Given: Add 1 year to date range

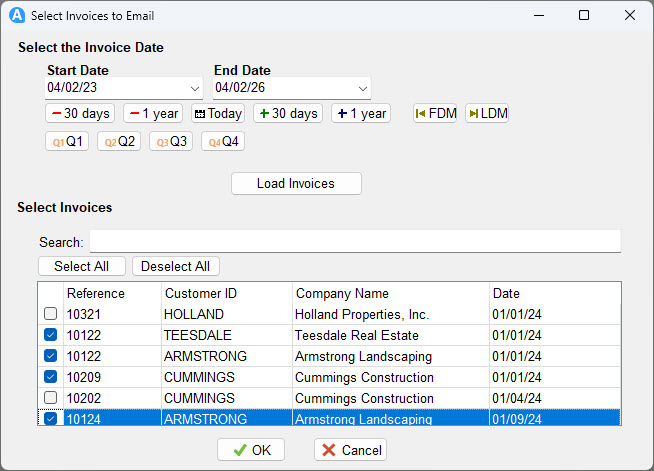Looking at the screenshot, I should pyautogui.click(x=361, y=114).
